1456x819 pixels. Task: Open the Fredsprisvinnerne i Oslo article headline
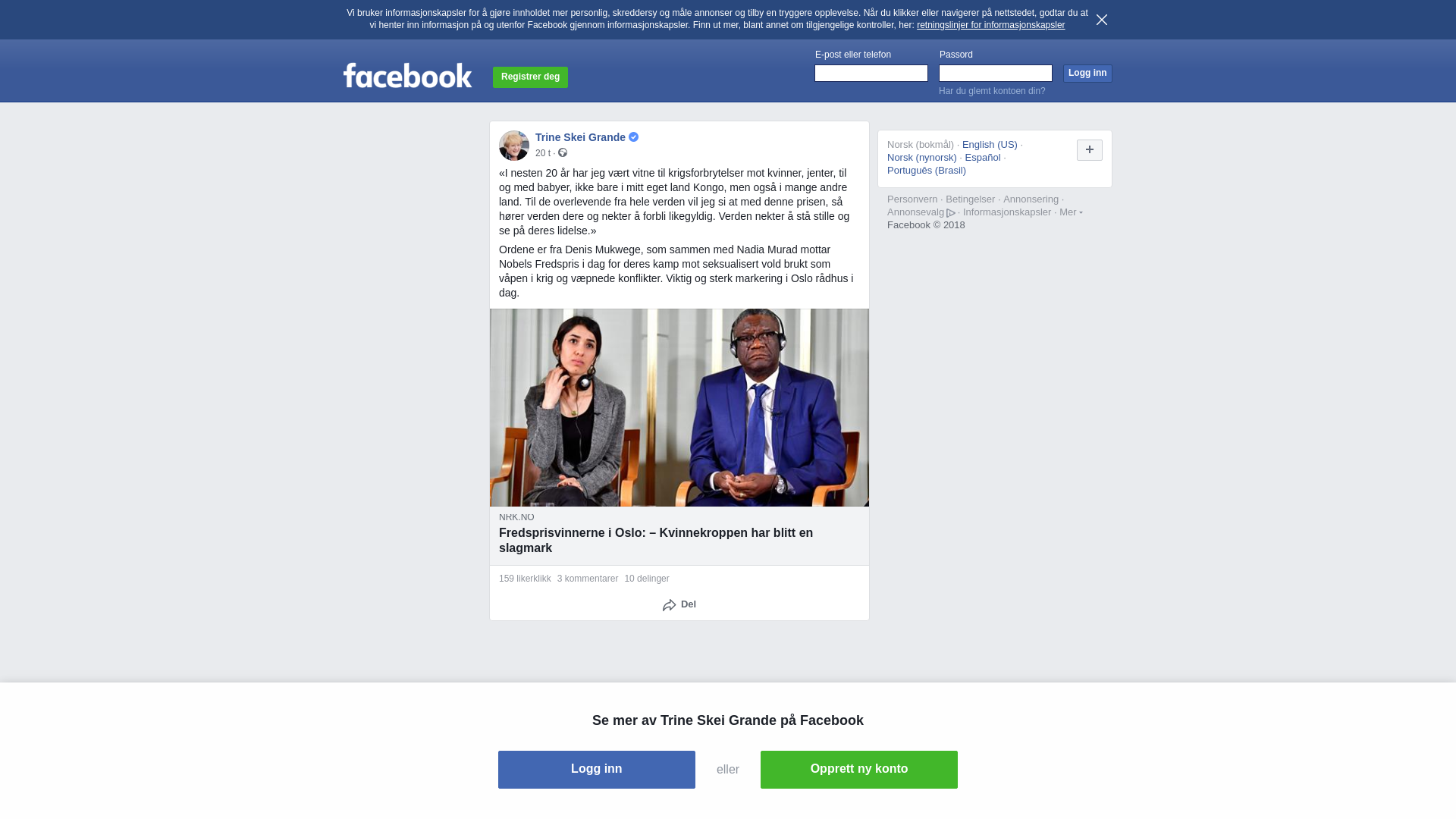pos(656,541)
